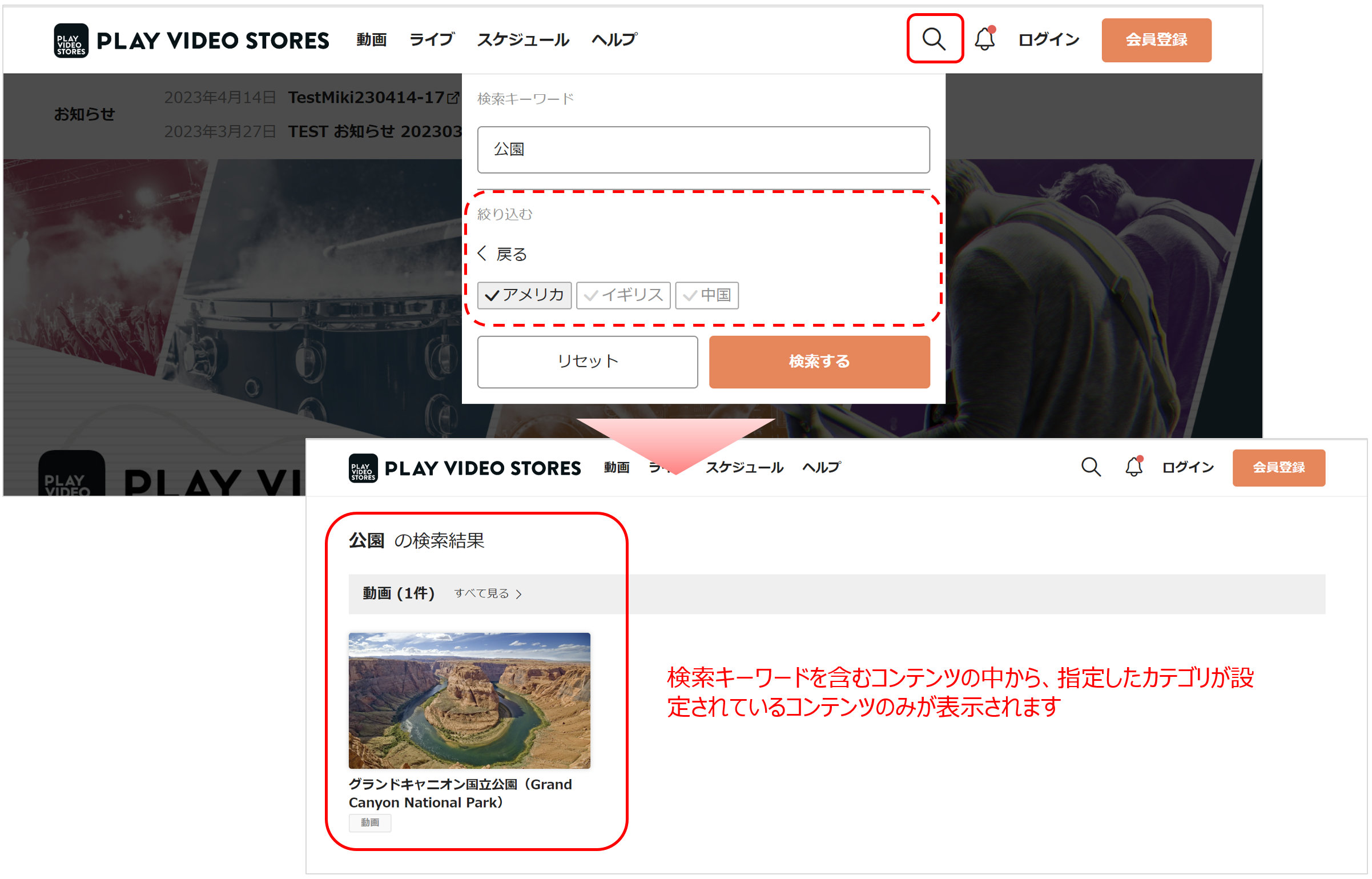
Task: Open ヘルプ in the top navigation
Action: 614,39
